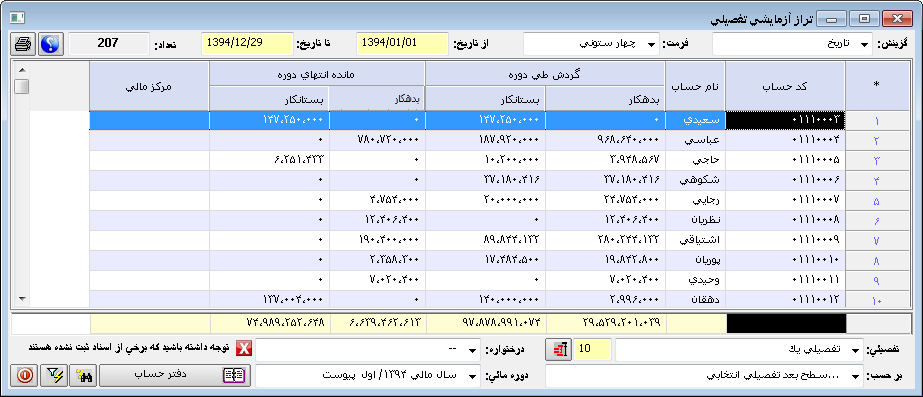
Task: Click row number 7 cell
Action: pyautogui.click(x=876, y=241)
